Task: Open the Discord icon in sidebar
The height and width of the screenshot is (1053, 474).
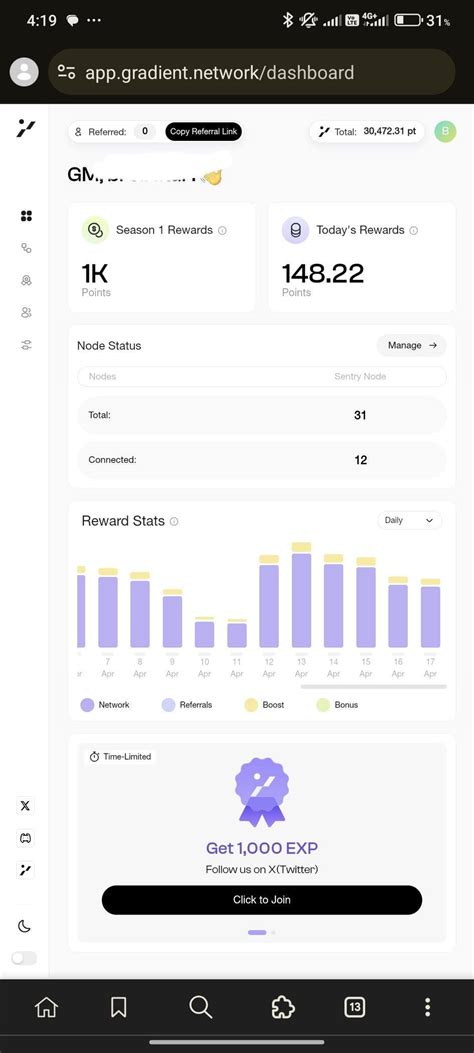Action: pos(25,838)
